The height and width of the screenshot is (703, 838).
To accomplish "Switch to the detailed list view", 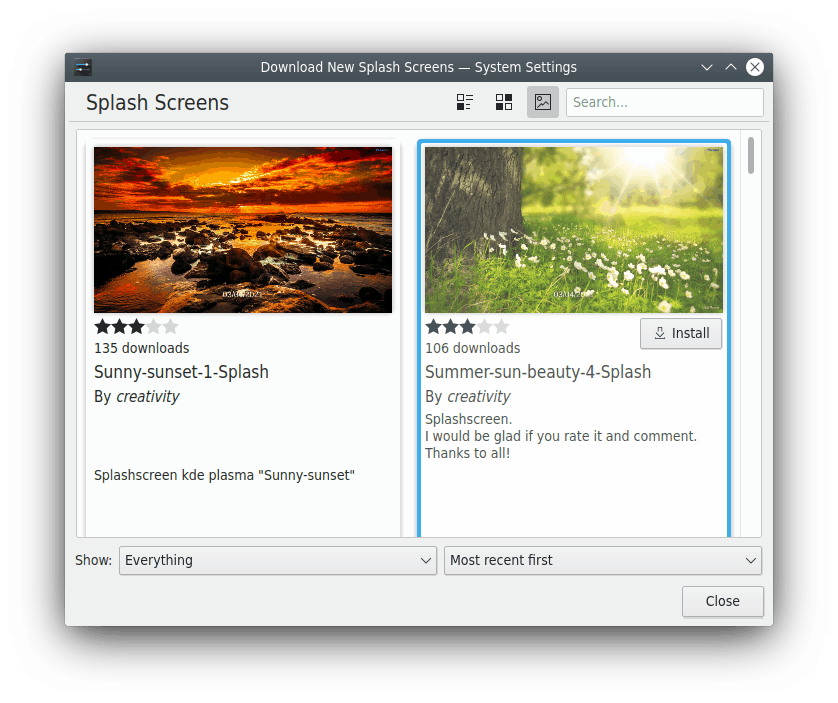I will [464, 101].
